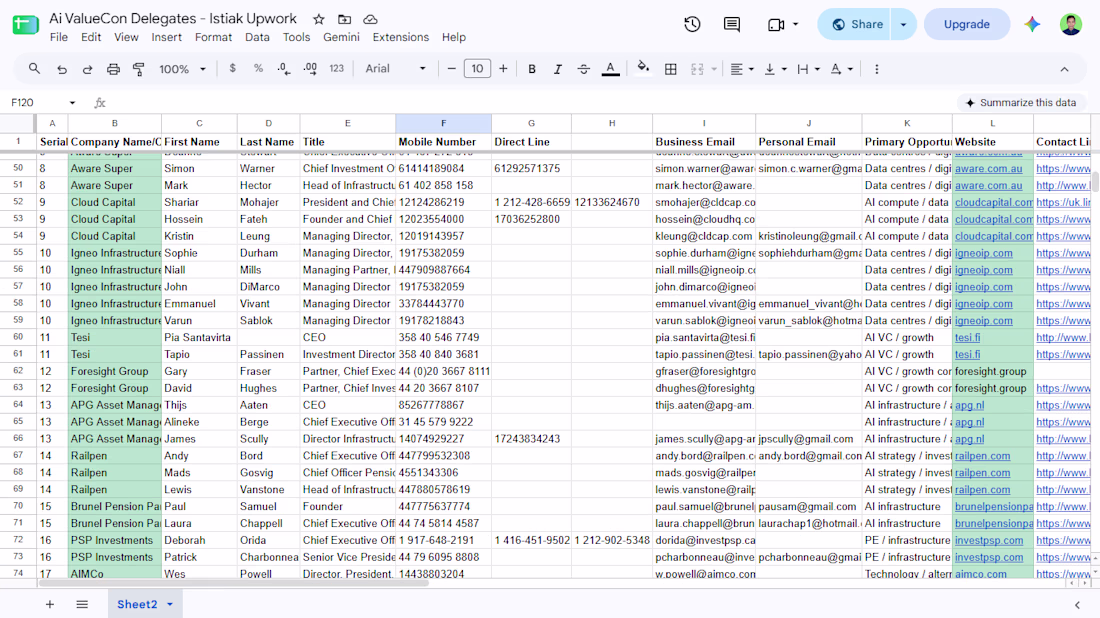Click the merge cells icon

tap(697, 69)
